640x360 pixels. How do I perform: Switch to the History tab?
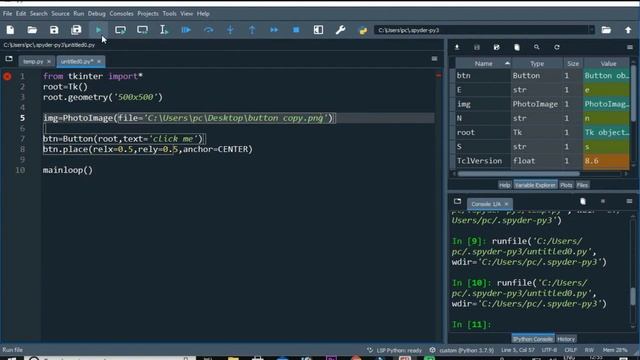(x=566, y=339)
